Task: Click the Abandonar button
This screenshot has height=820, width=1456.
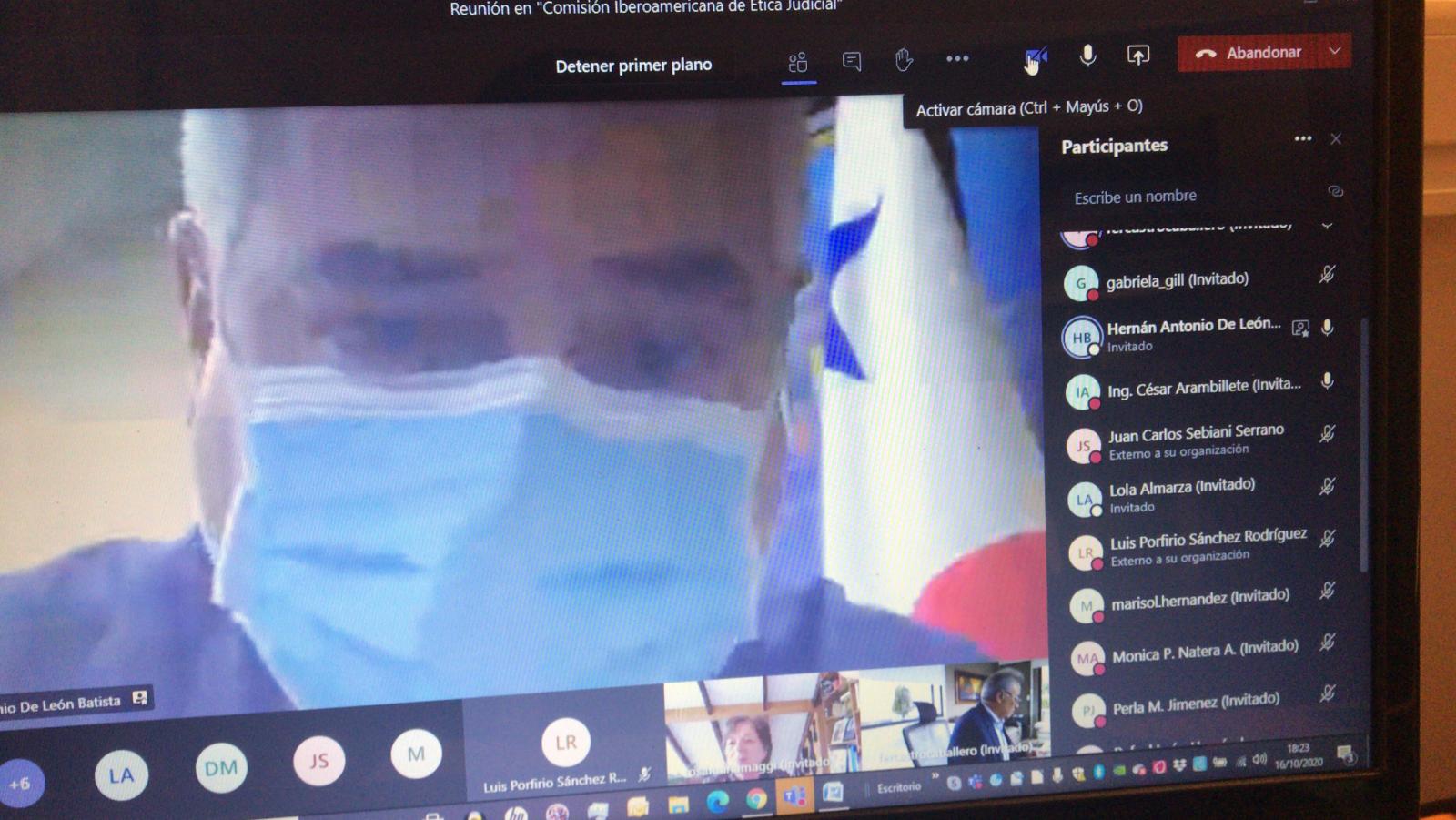Action: pos(1248,53)
